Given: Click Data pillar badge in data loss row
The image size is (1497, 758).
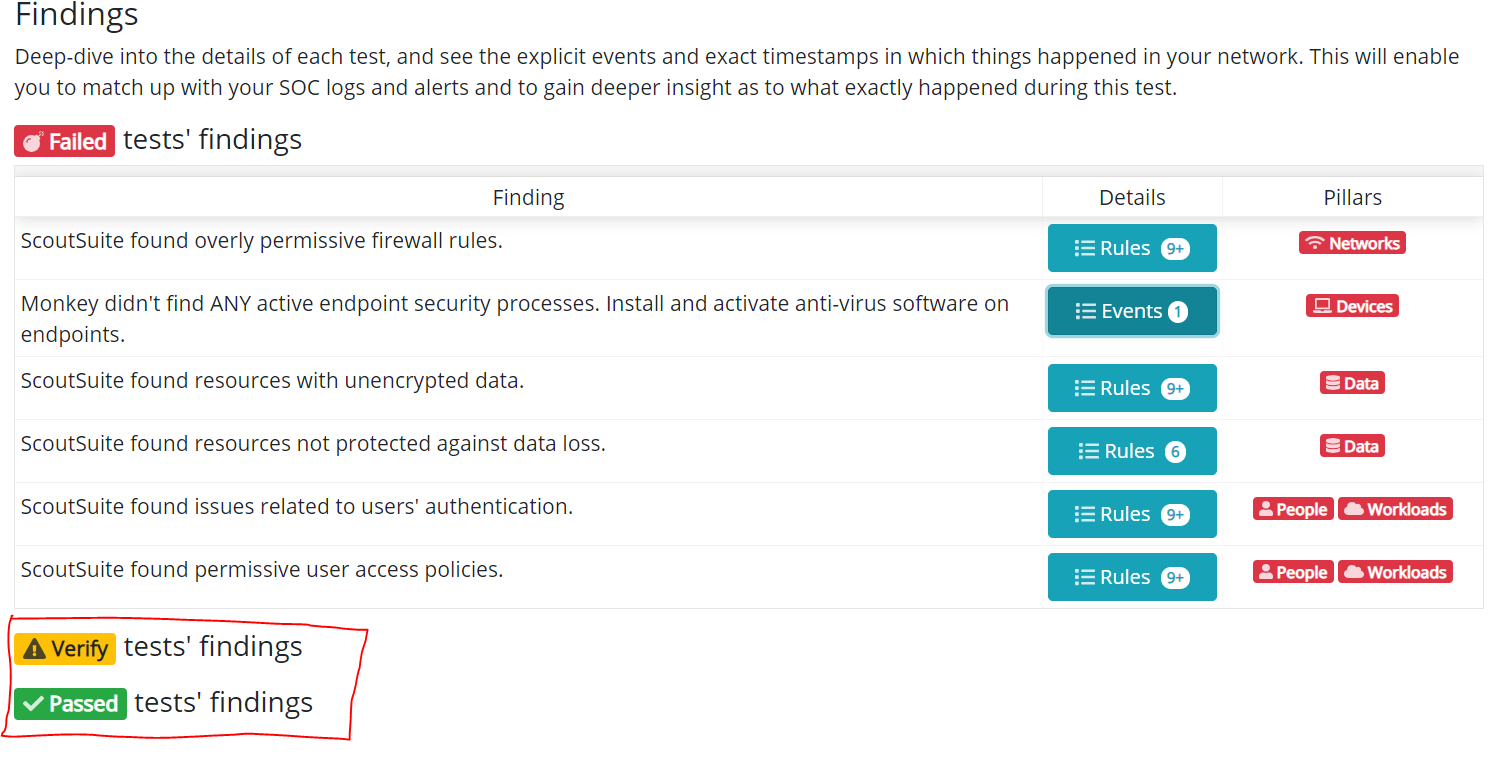Looking at the screenshot, I should [x=1352, y=446].
